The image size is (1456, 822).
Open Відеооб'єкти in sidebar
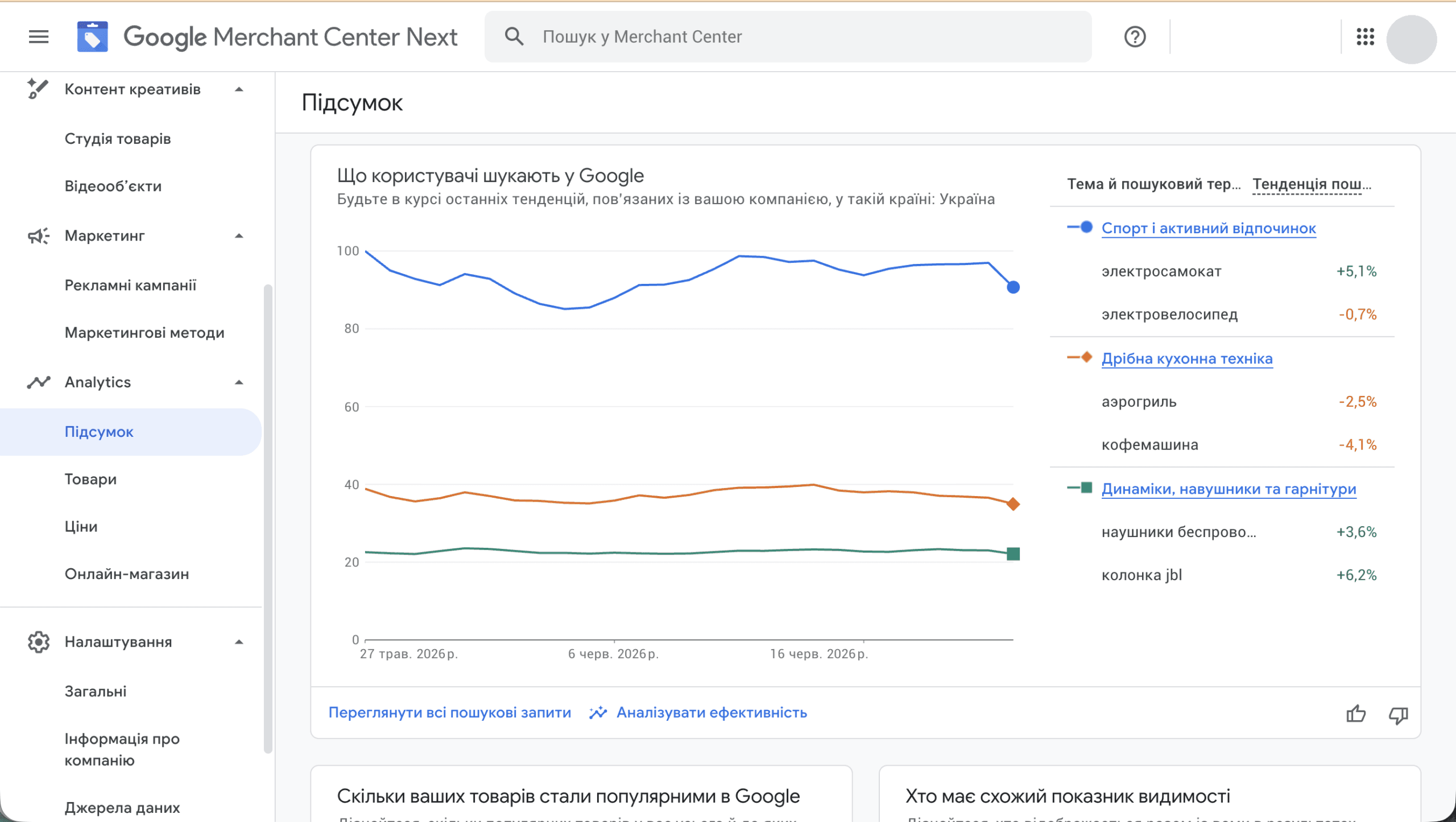point(113,186)
